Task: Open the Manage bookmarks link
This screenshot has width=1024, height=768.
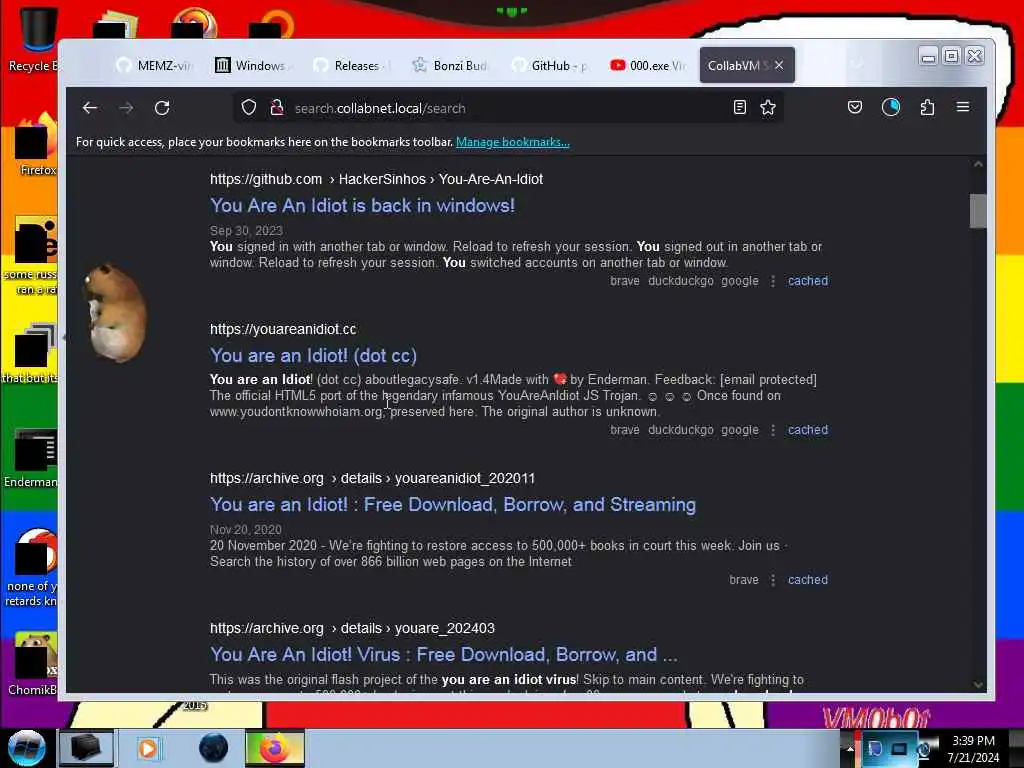Action: 513,142
